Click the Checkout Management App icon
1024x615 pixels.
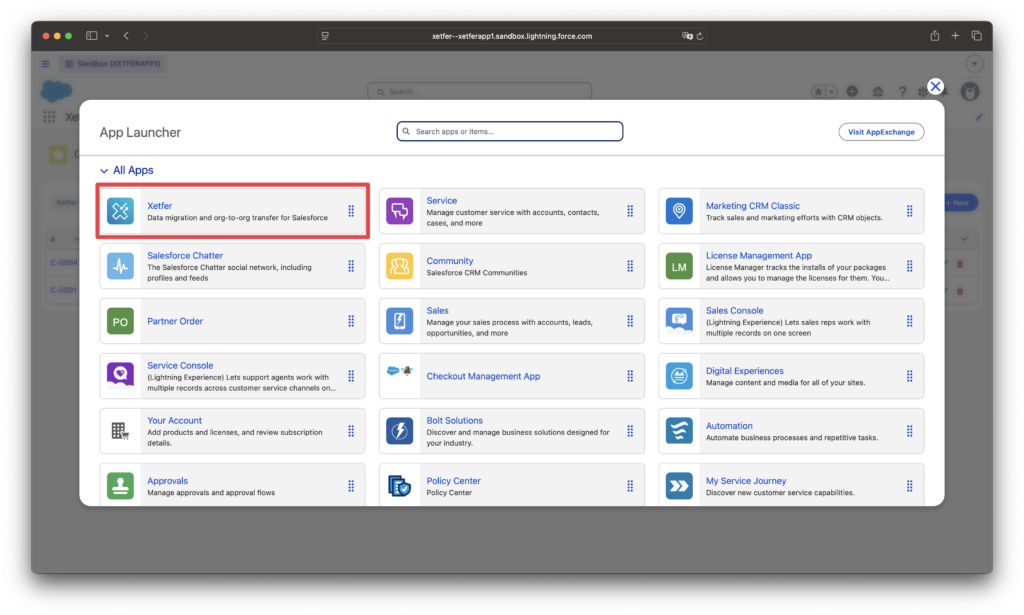tap(400, 371)
